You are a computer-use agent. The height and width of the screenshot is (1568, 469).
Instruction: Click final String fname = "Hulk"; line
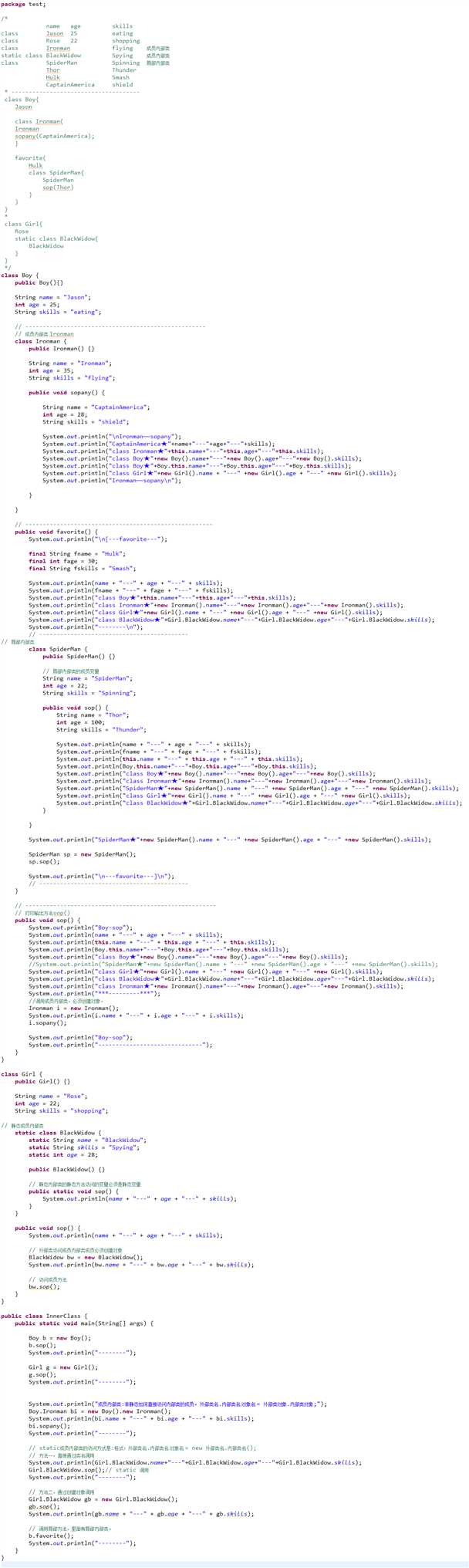(77, 554)
